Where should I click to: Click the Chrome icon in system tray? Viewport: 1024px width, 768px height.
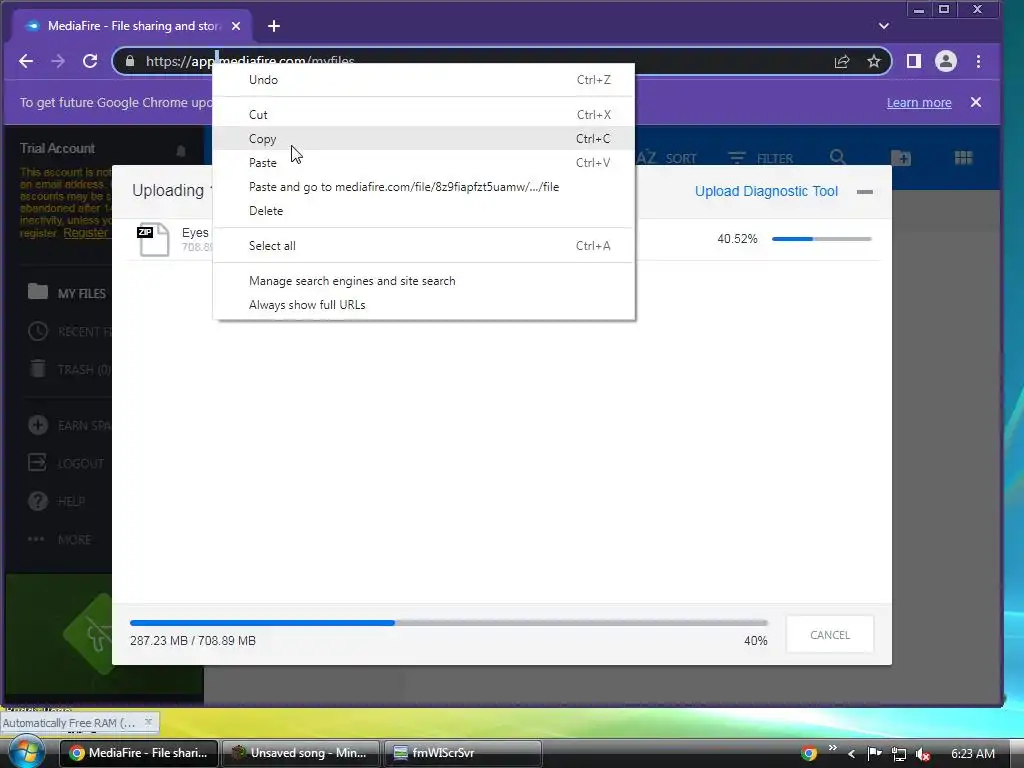click(809, 754)
